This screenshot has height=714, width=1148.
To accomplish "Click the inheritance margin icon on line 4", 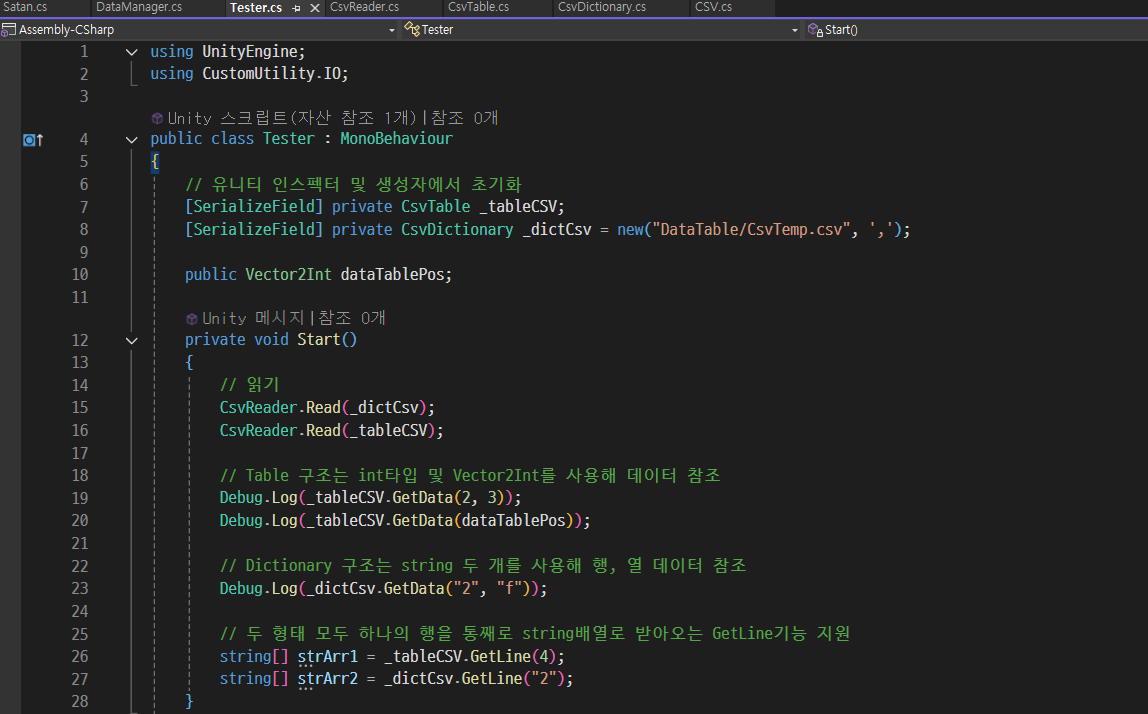I will click(x=33, y=139).
